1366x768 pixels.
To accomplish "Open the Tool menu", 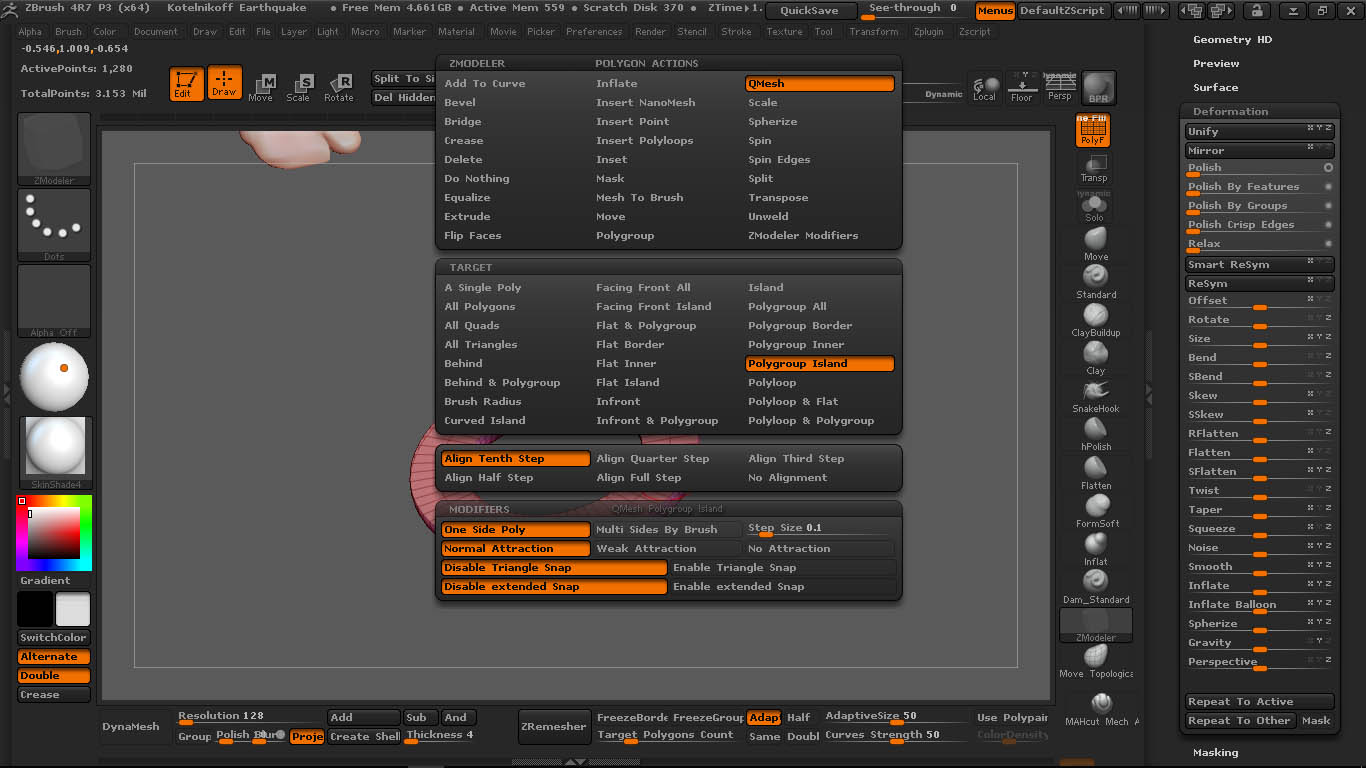I will pyautogui.click(x=823, y=31).
